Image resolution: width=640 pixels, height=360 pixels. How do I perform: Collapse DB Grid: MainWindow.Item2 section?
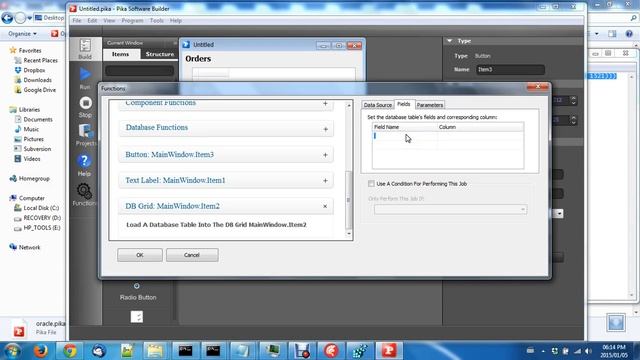pos(325,207)
